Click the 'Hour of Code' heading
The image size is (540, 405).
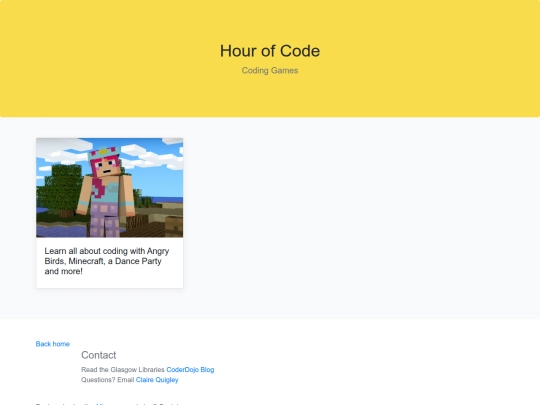point(270,51)
